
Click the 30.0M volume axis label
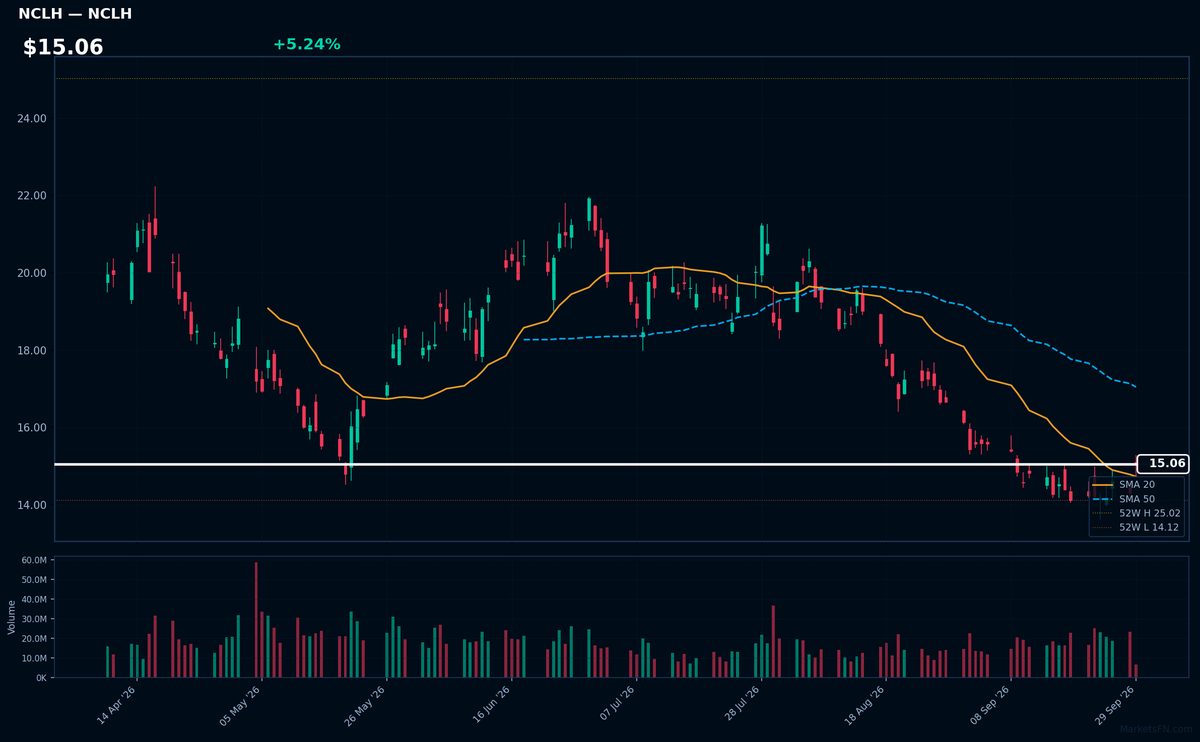tap(34, 619)
